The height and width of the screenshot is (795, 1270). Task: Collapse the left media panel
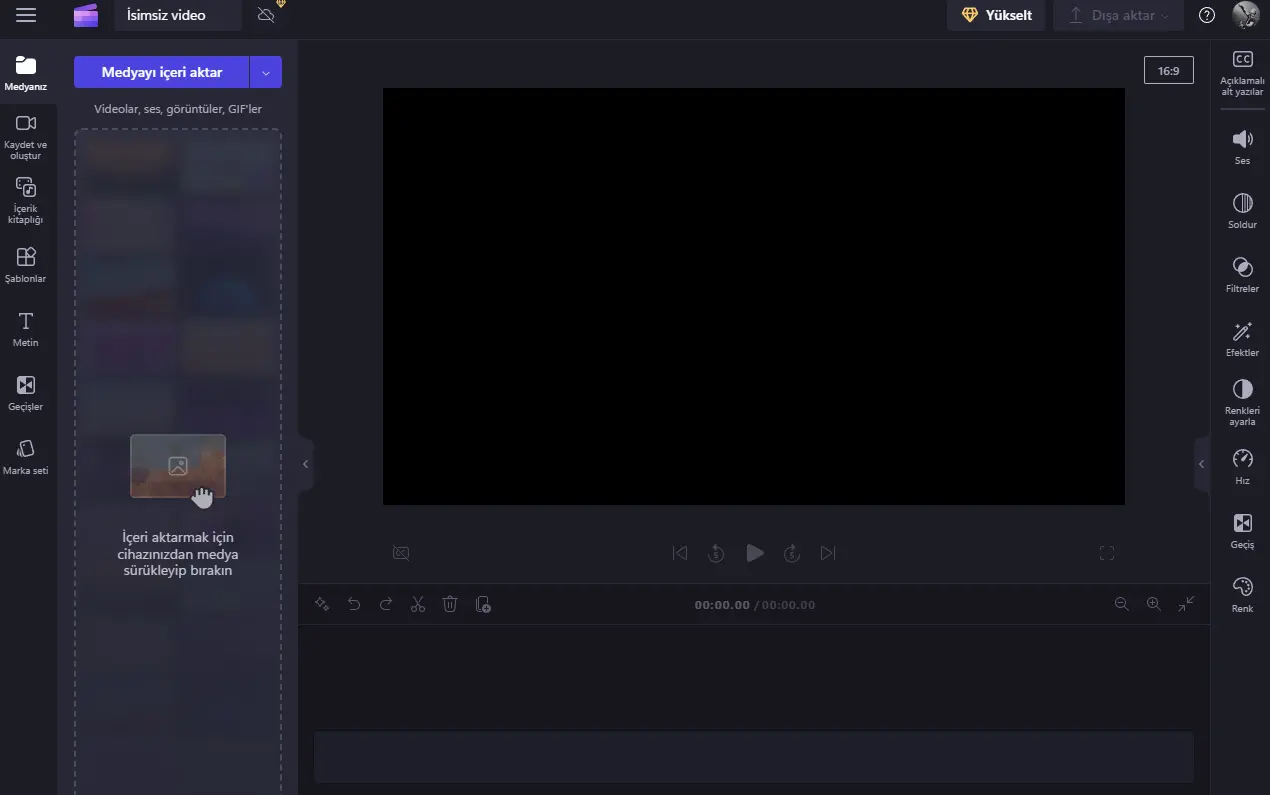(x=306, y=464)
